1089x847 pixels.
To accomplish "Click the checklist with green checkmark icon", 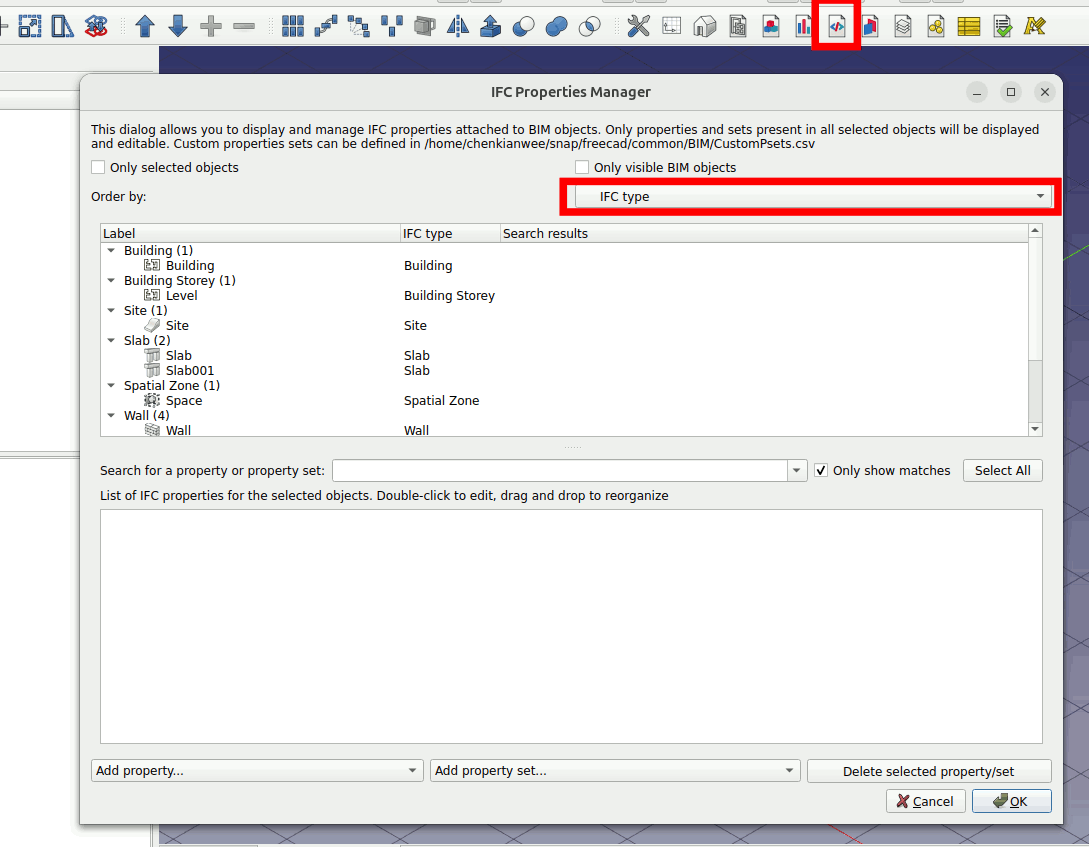I will [1001, 27].
